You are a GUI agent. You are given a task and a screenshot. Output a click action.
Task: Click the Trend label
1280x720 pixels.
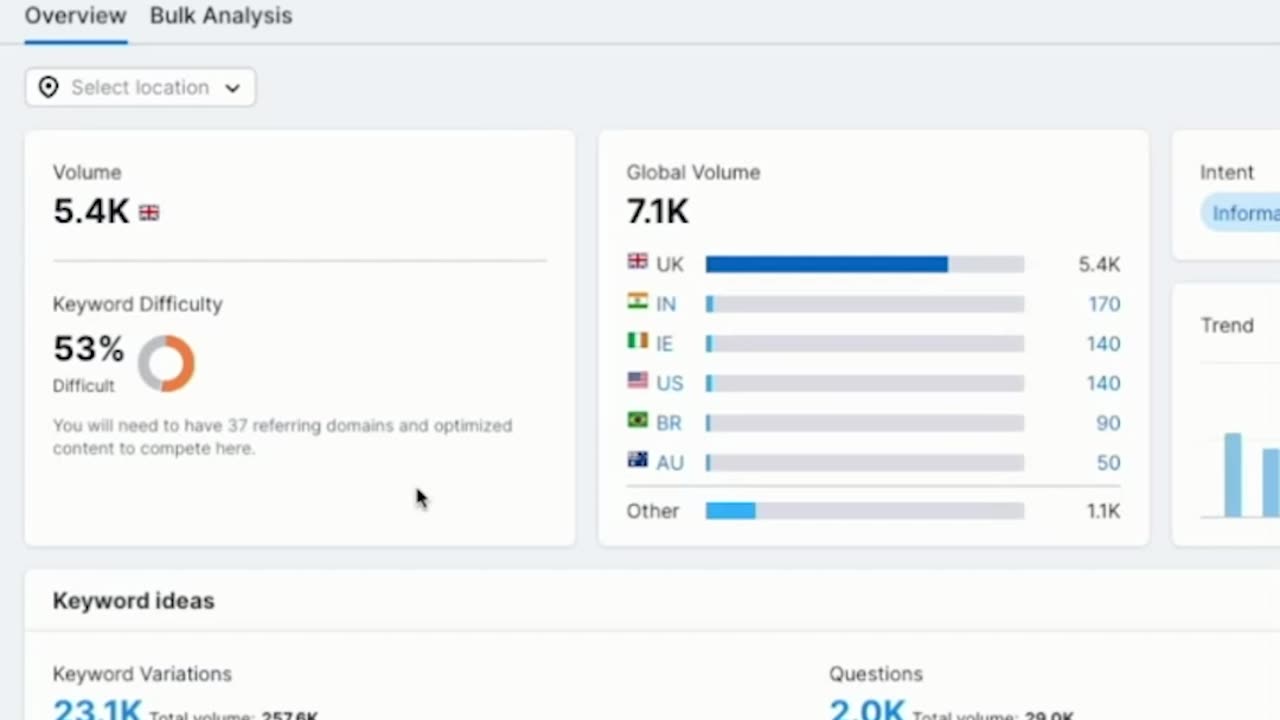tap(1227, 326)
